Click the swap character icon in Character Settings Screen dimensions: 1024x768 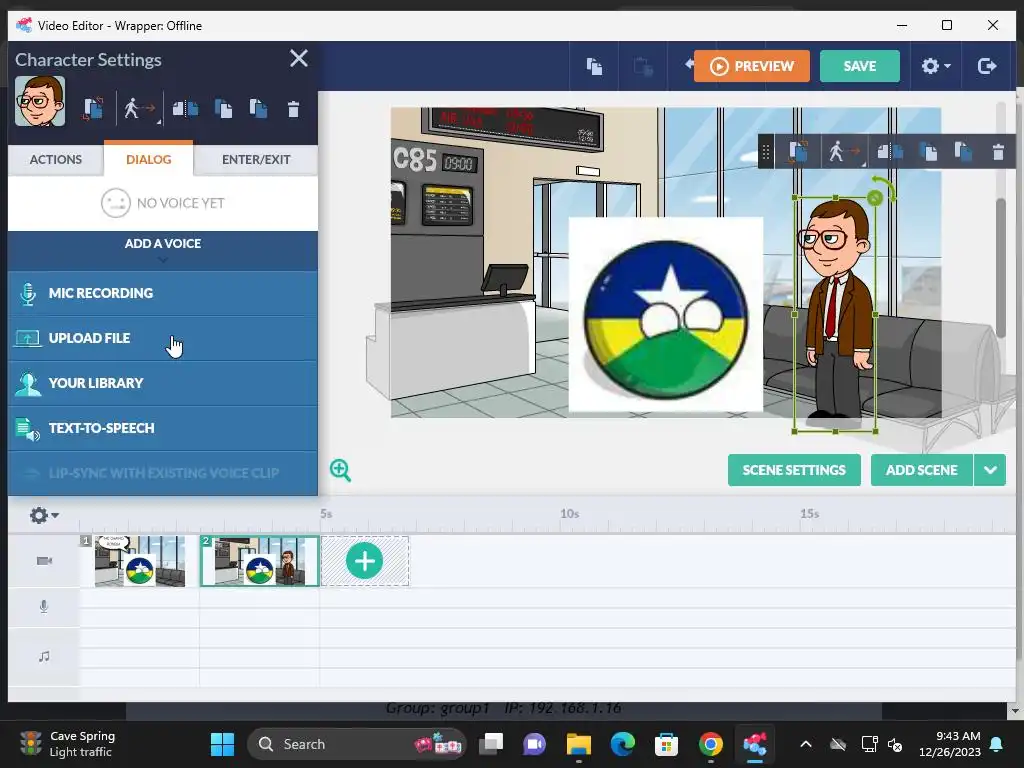93,108
